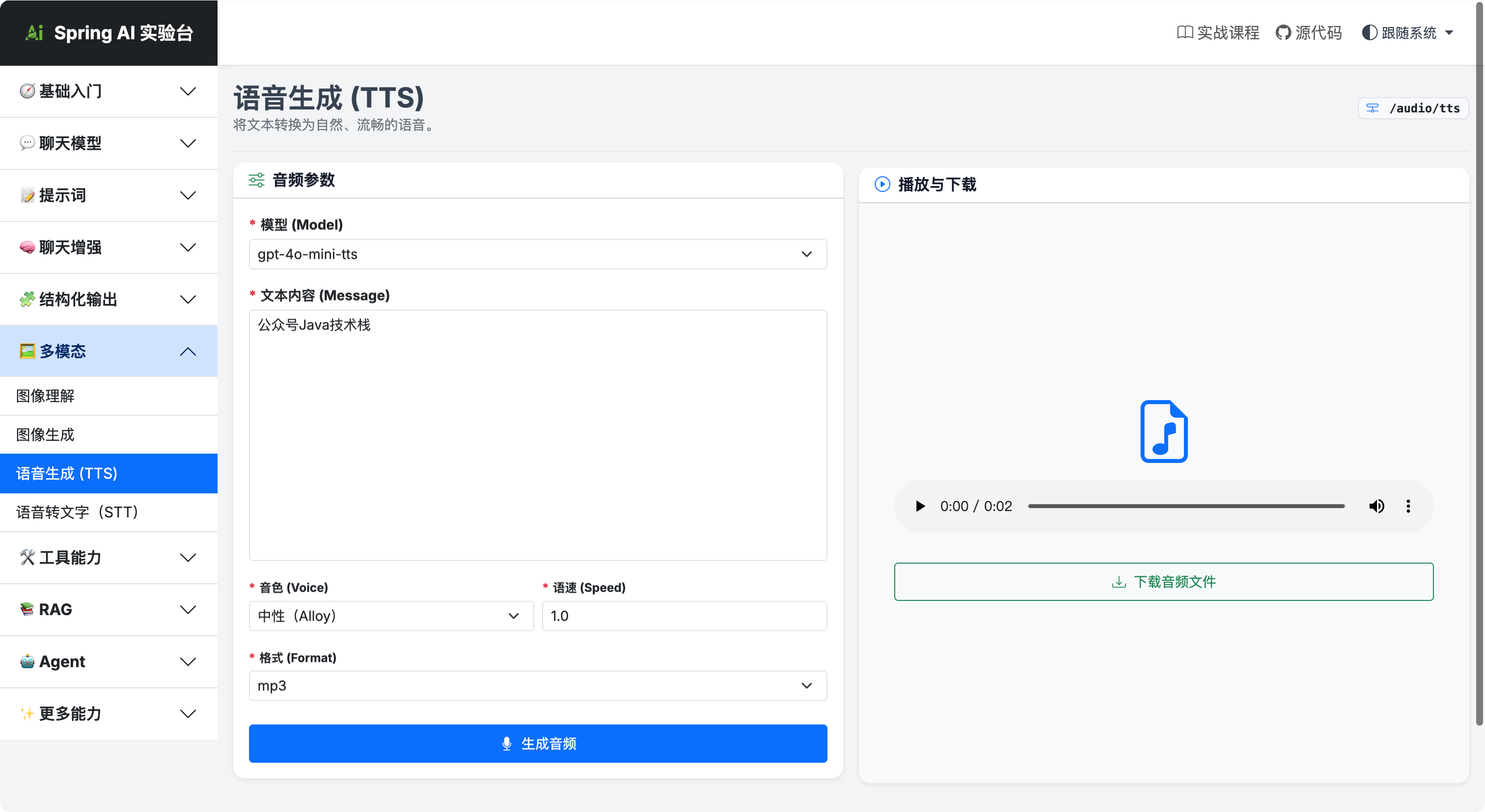Click the audio progress seek bar
This screenshot has height=812, width=1485.
coord(1186,506)
